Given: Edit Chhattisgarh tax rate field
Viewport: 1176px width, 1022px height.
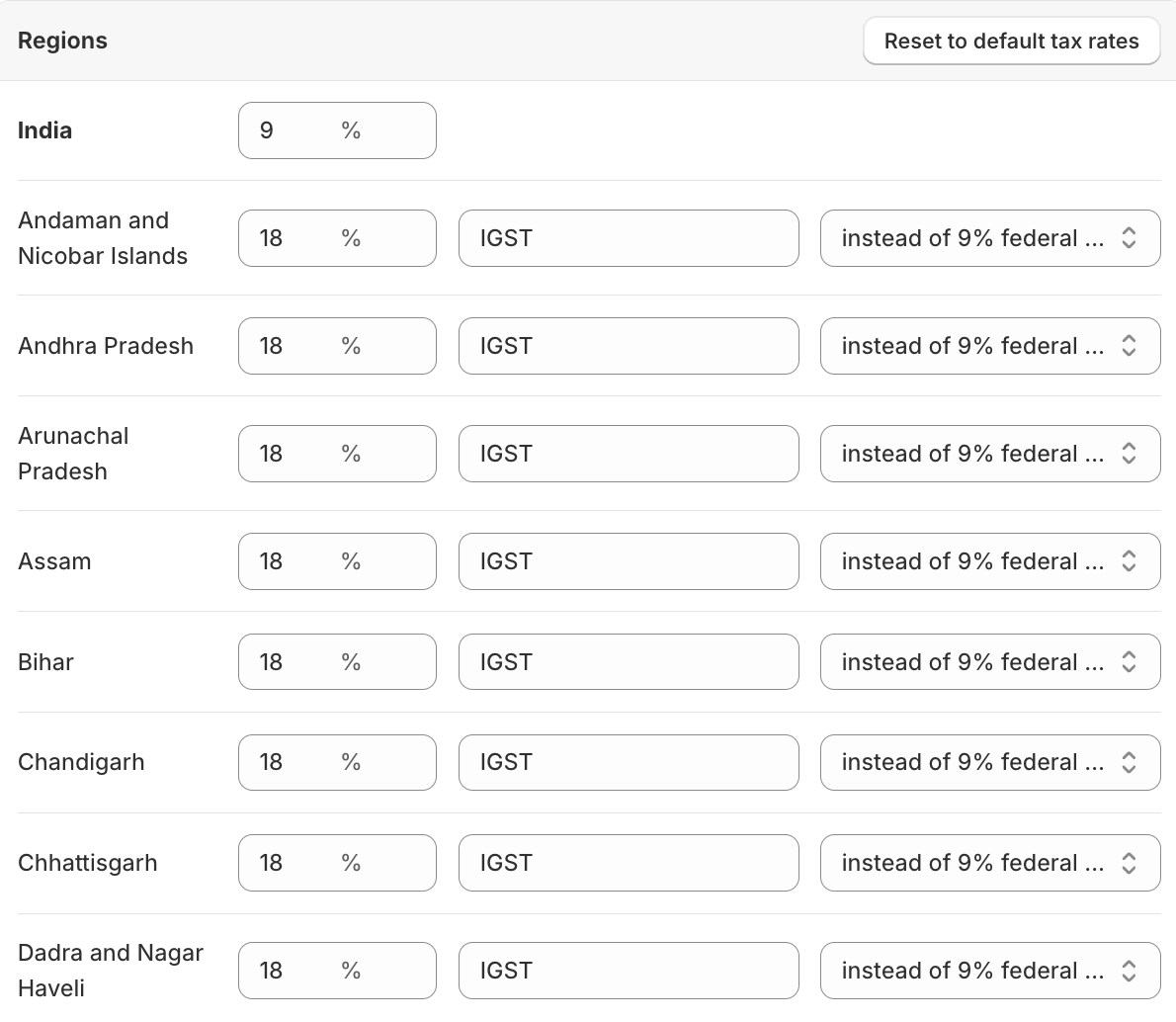Looking at the screenshot, I should point(337,863).
